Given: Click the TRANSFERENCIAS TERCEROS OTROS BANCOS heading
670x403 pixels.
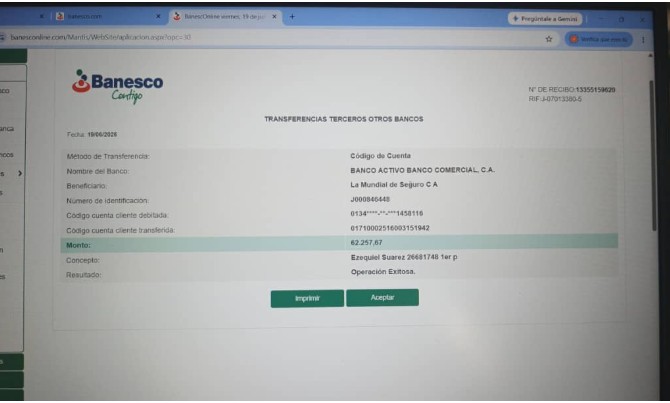Looking at the screenshot, I should coord(344,119).
